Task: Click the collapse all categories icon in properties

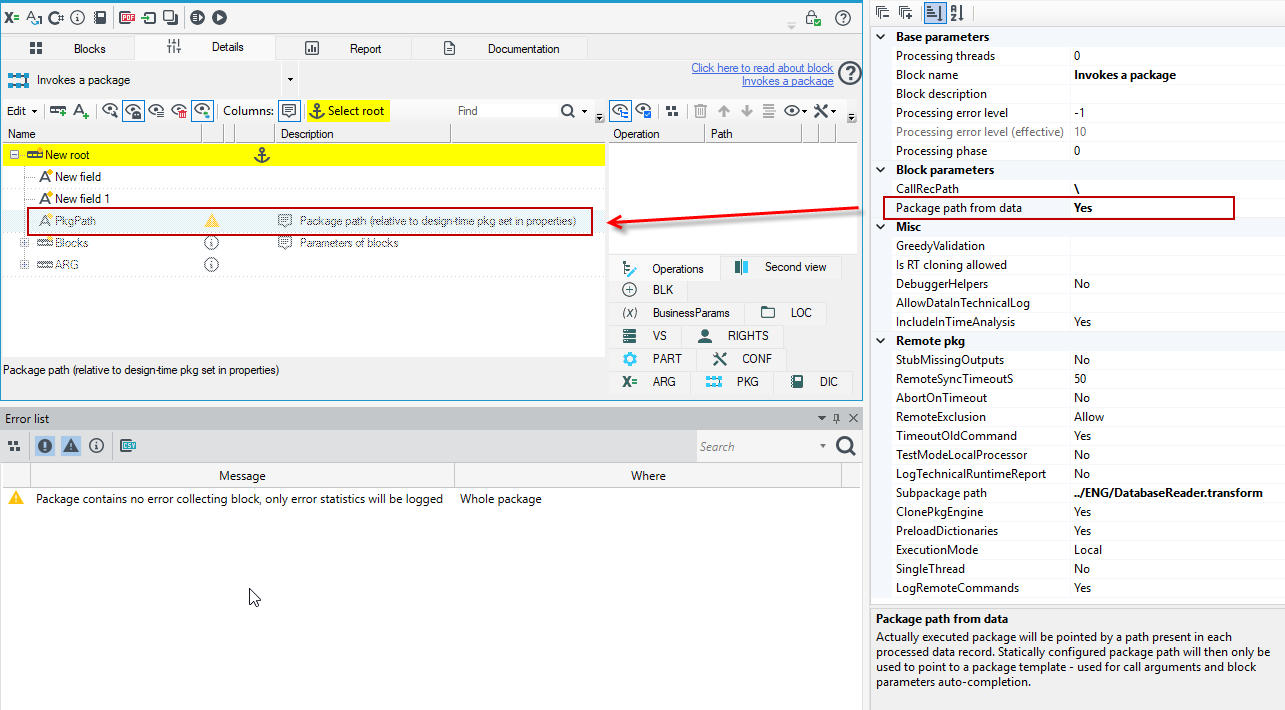Action: coord(881,12)
